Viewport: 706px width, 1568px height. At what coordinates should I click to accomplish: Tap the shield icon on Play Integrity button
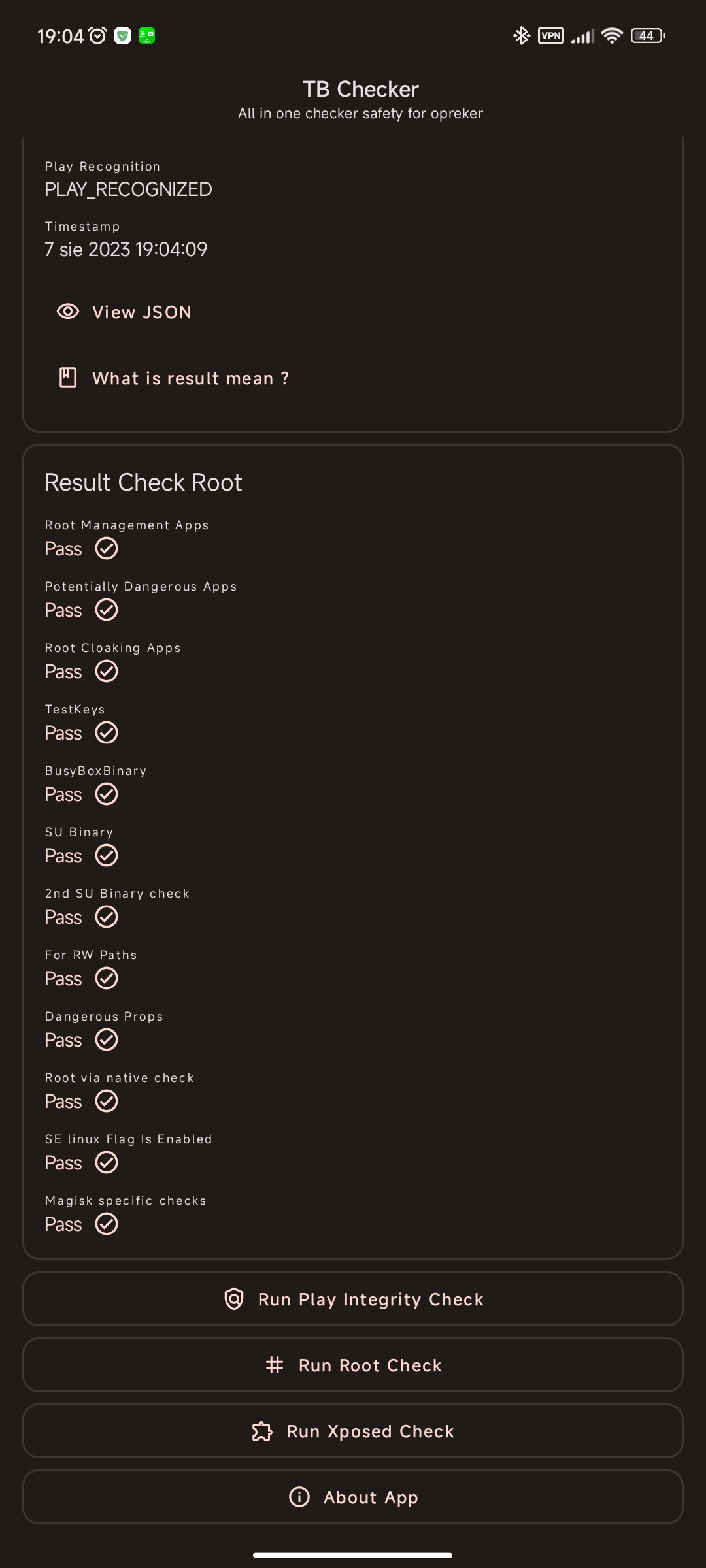pyautogui.click(x=234, y=1299)
